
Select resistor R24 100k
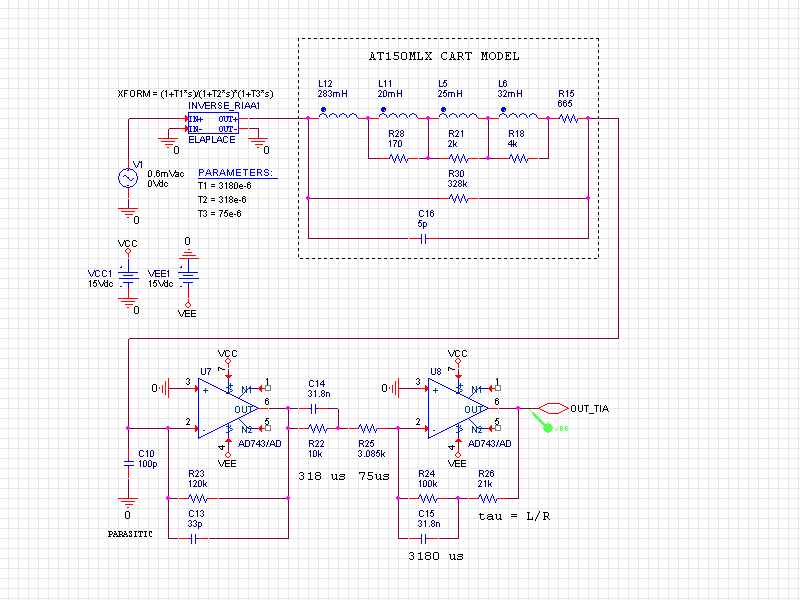[x=428, y=498]
